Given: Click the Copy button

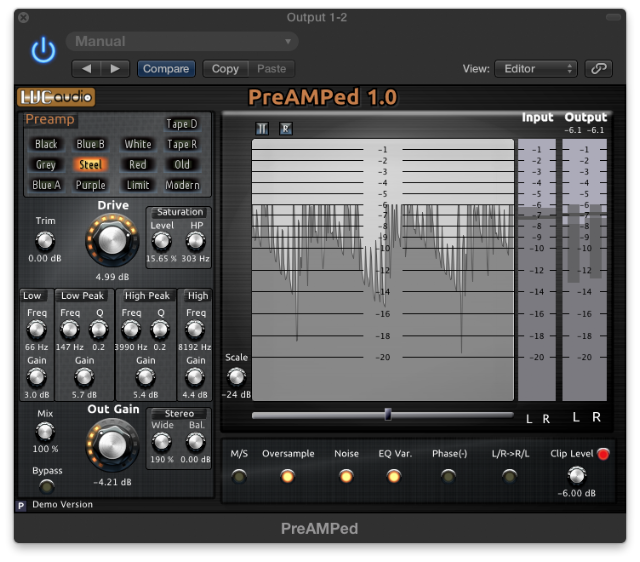Looking at the screenshot, I should [225, 69].
